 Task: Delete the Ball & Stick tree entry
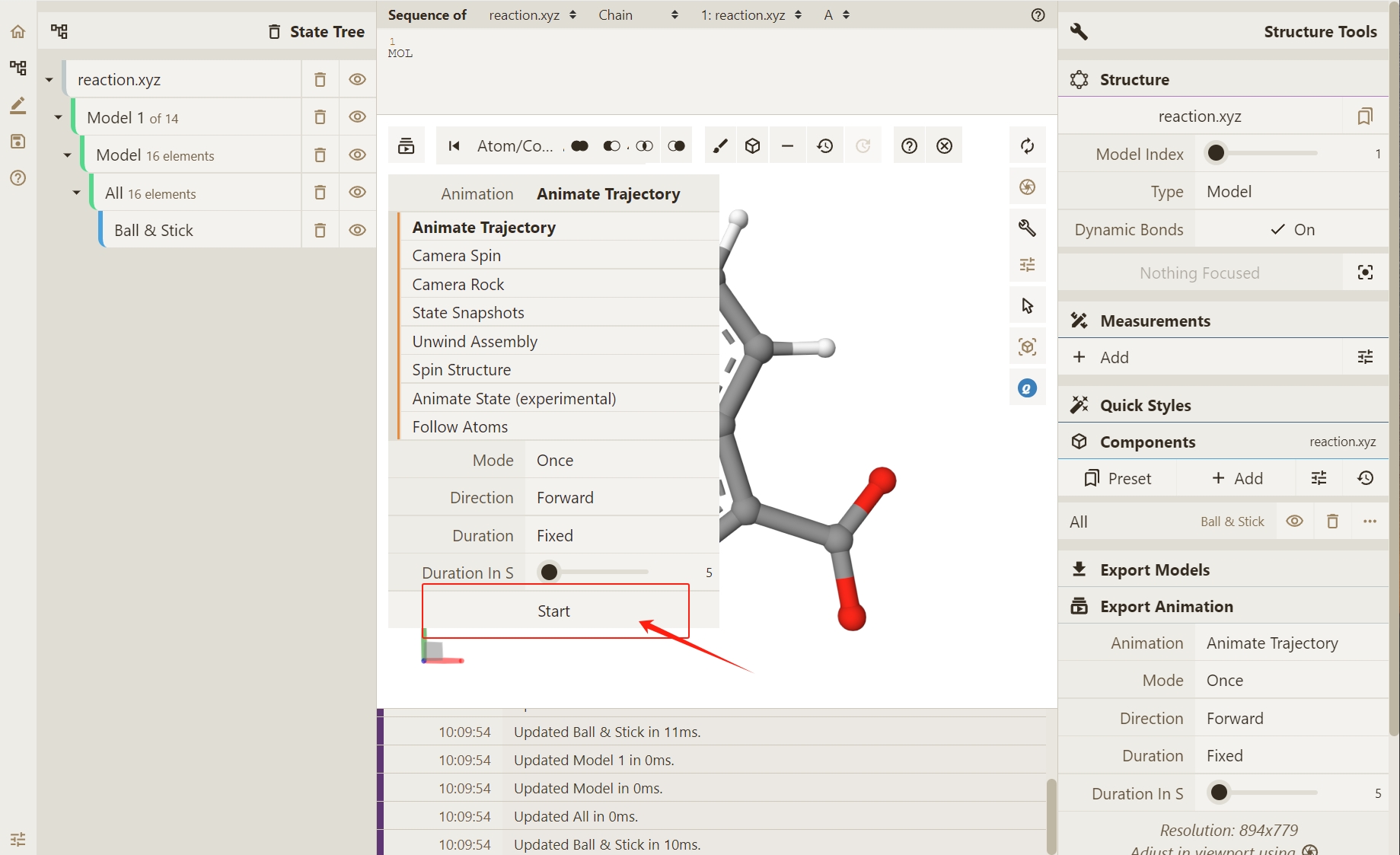click(321, 230)
